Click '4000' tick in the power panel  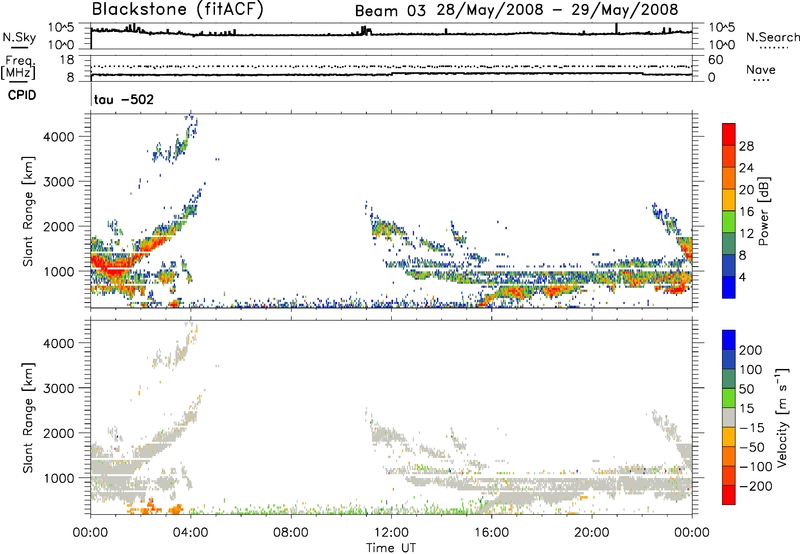pos(59,137)
